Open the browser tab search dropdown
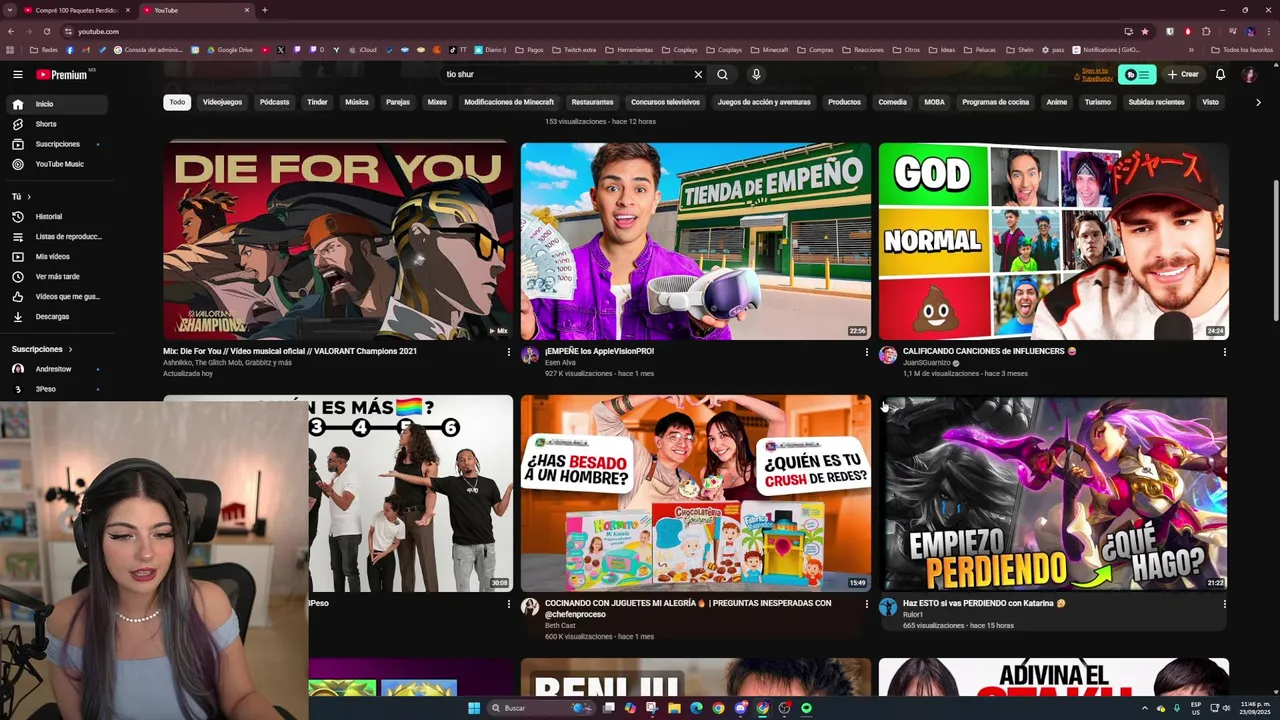Screen dimensions: 1280x720 (11, 10)
